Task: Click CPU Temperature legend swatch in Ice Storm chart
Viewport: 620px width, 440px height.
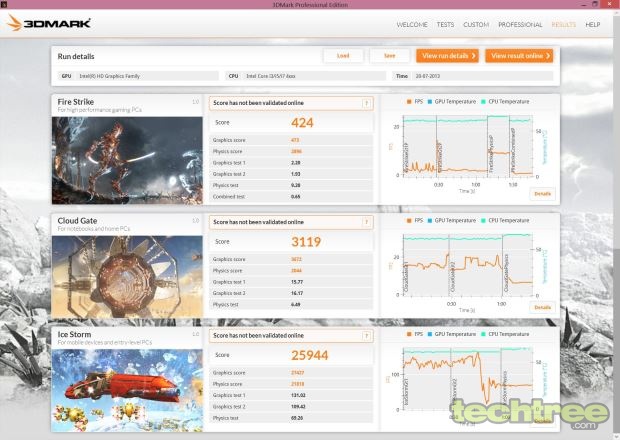Action: click(483, 334)
